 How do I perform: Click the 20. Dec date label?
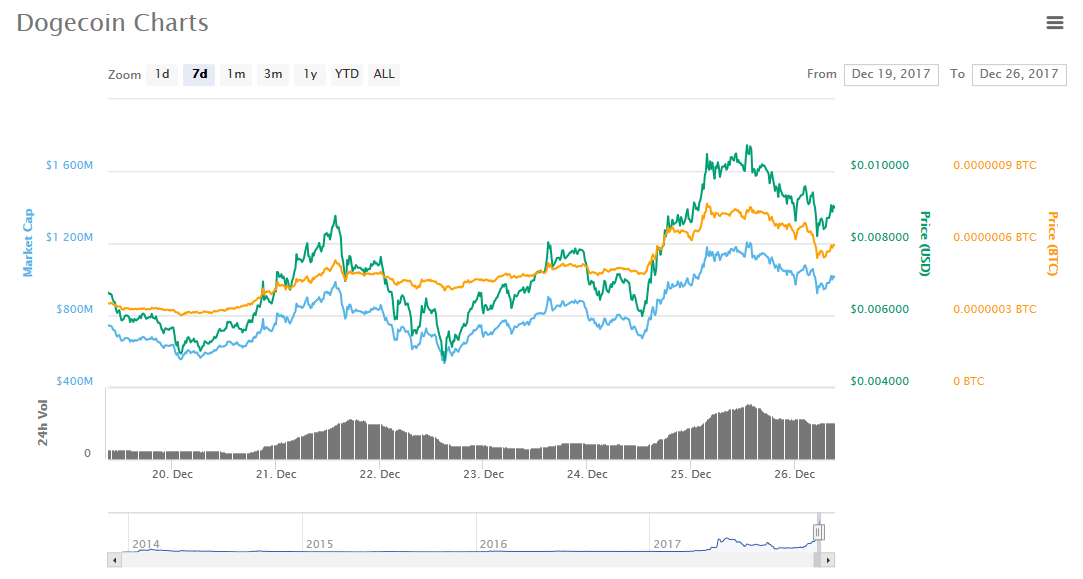(x=173, y=474)
